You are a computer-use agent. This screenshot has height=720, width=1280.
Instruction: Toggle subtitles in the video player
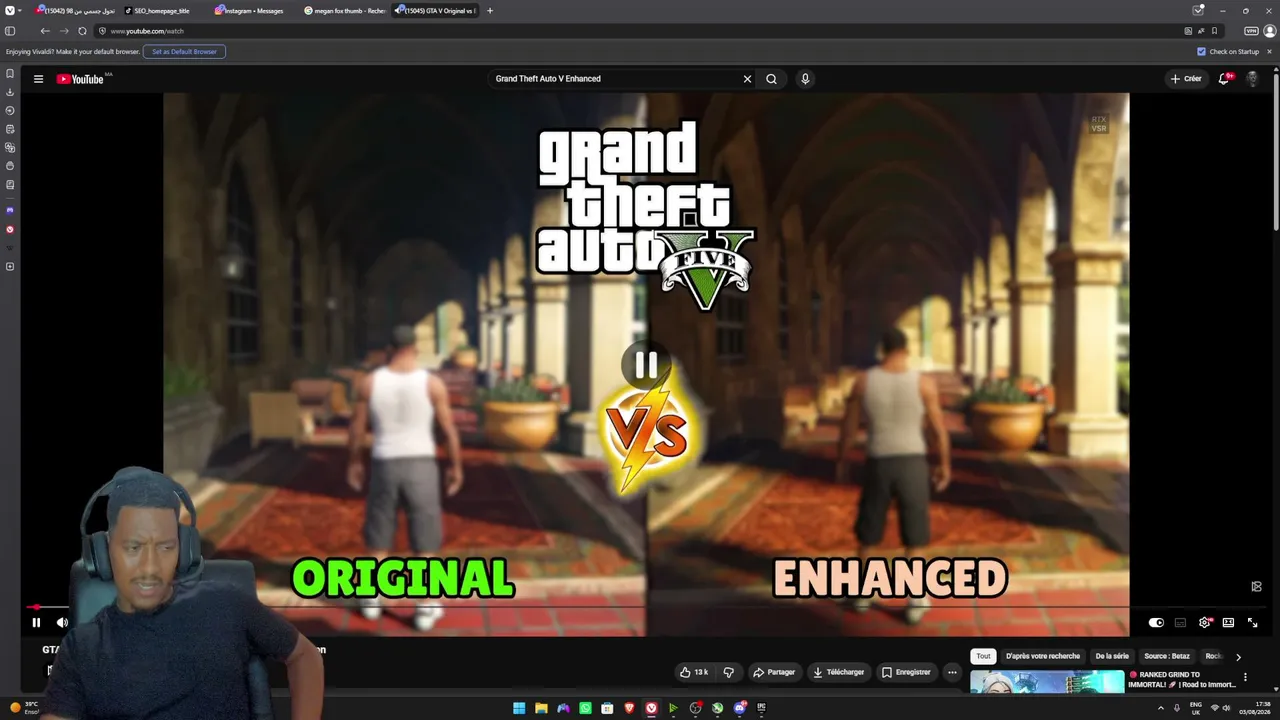1180,622
